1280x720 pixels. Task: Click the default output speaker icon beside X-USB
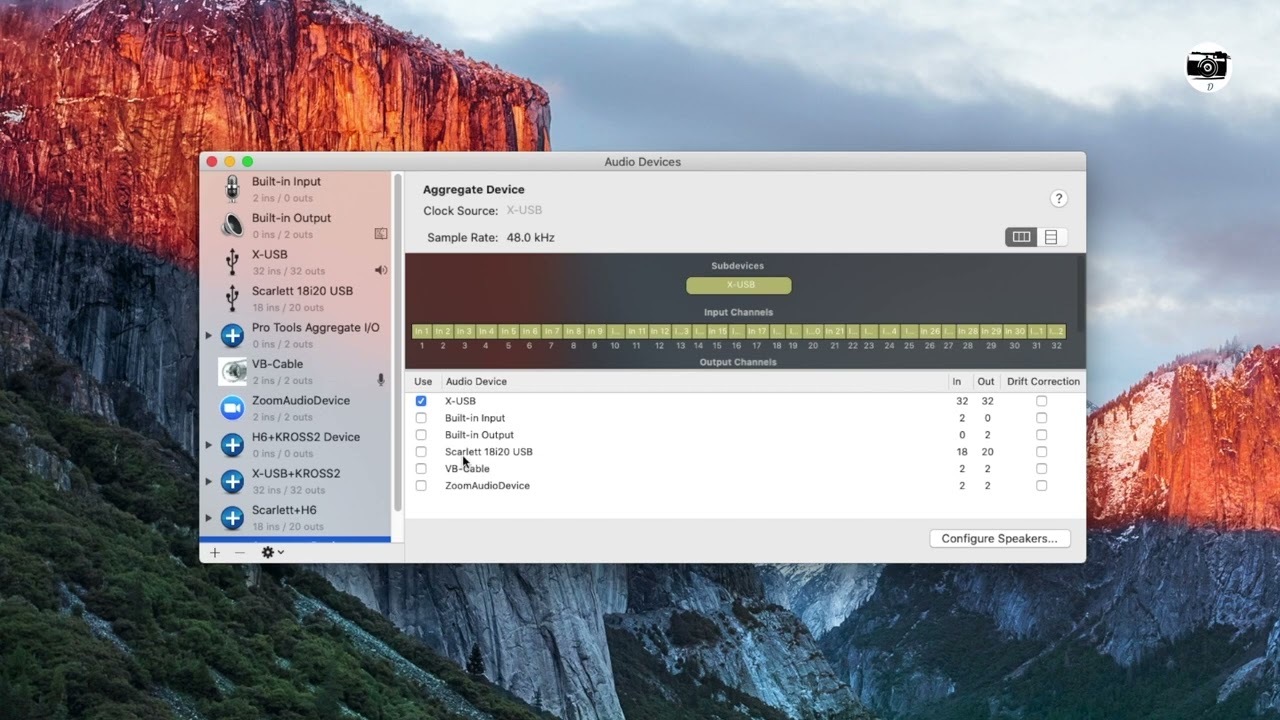[381, 270]
